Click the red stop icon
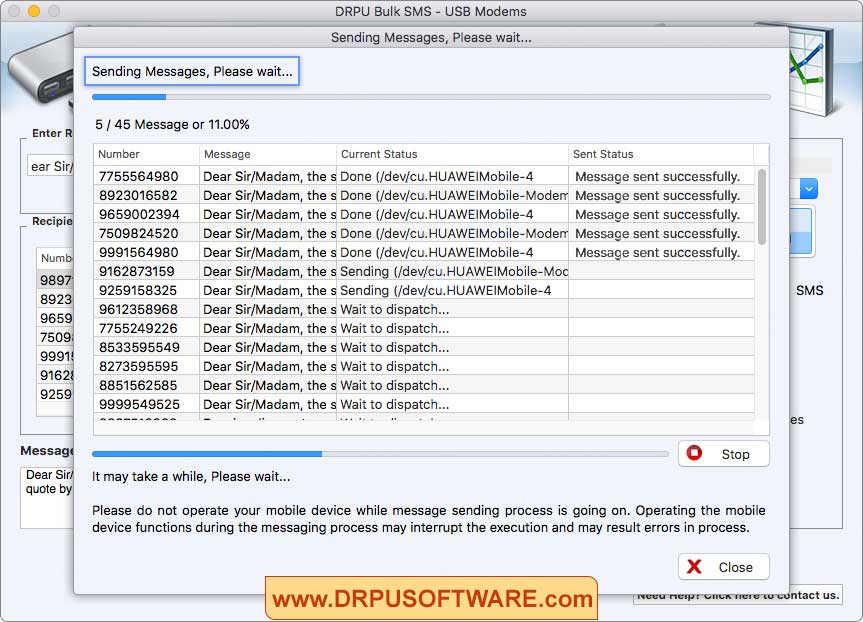This screenshot has width=863, height=622. [x=695, y=453]
